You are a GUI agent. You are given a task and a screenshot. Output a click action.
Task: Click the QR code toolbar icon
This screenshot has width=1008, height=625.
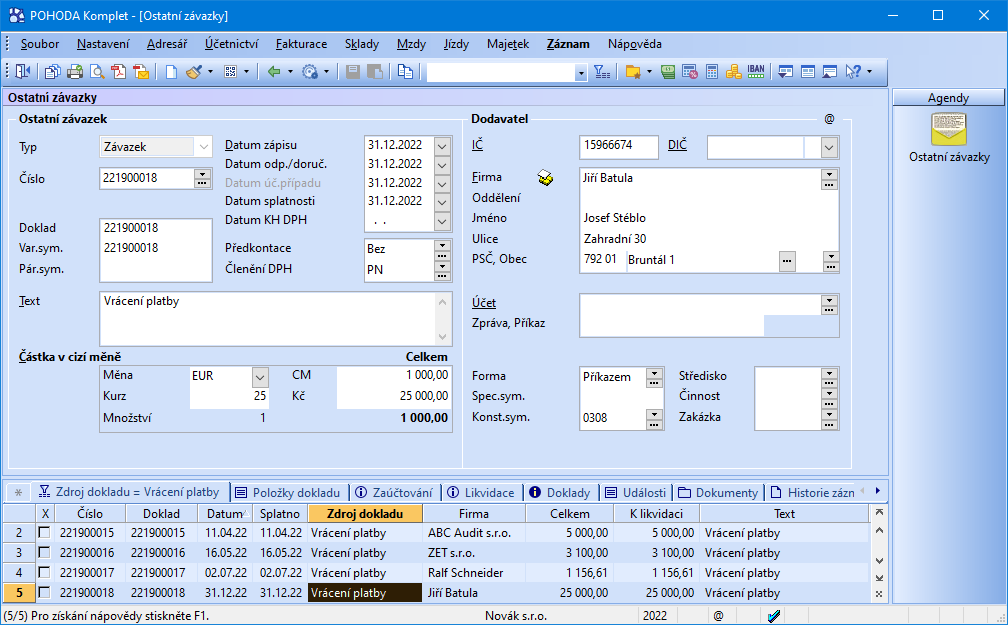pos(230,72)
